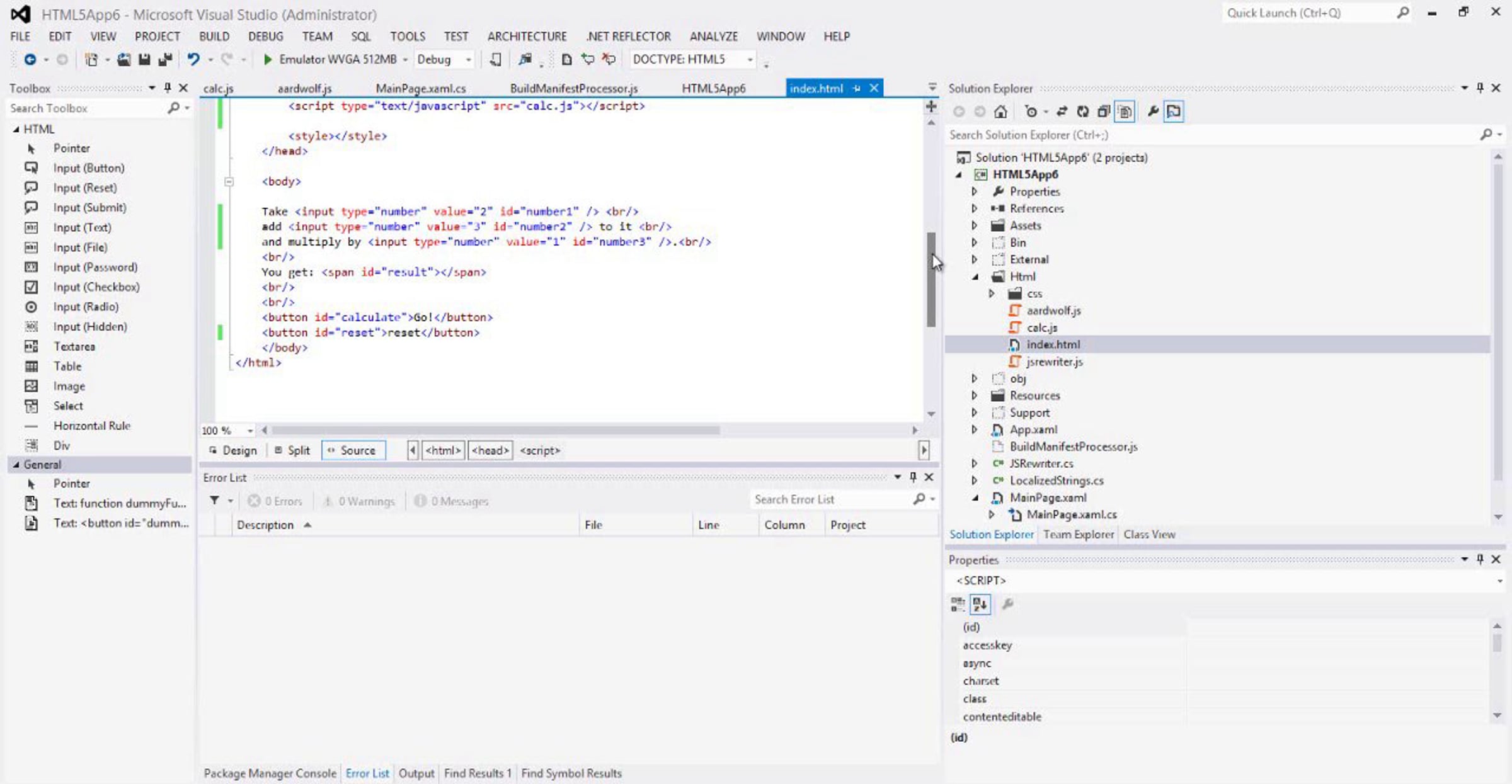Viewport: 1512px width, 784px height.
Task: Toggle Preview Selected Items icon in Solution Explorer
Action: 1174,111
